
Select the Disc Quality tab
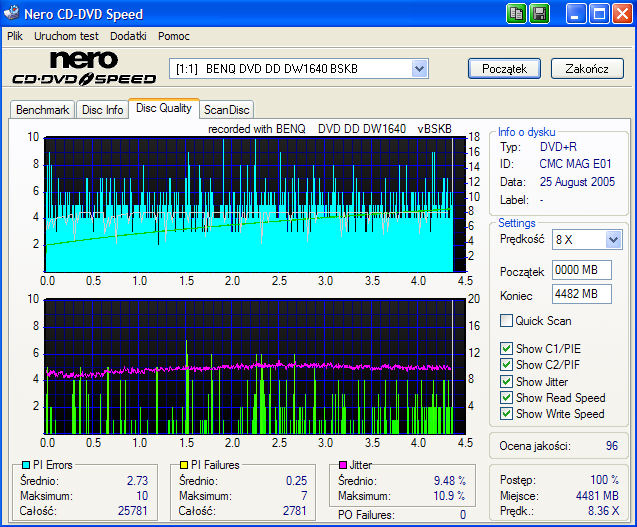[164, 108]
